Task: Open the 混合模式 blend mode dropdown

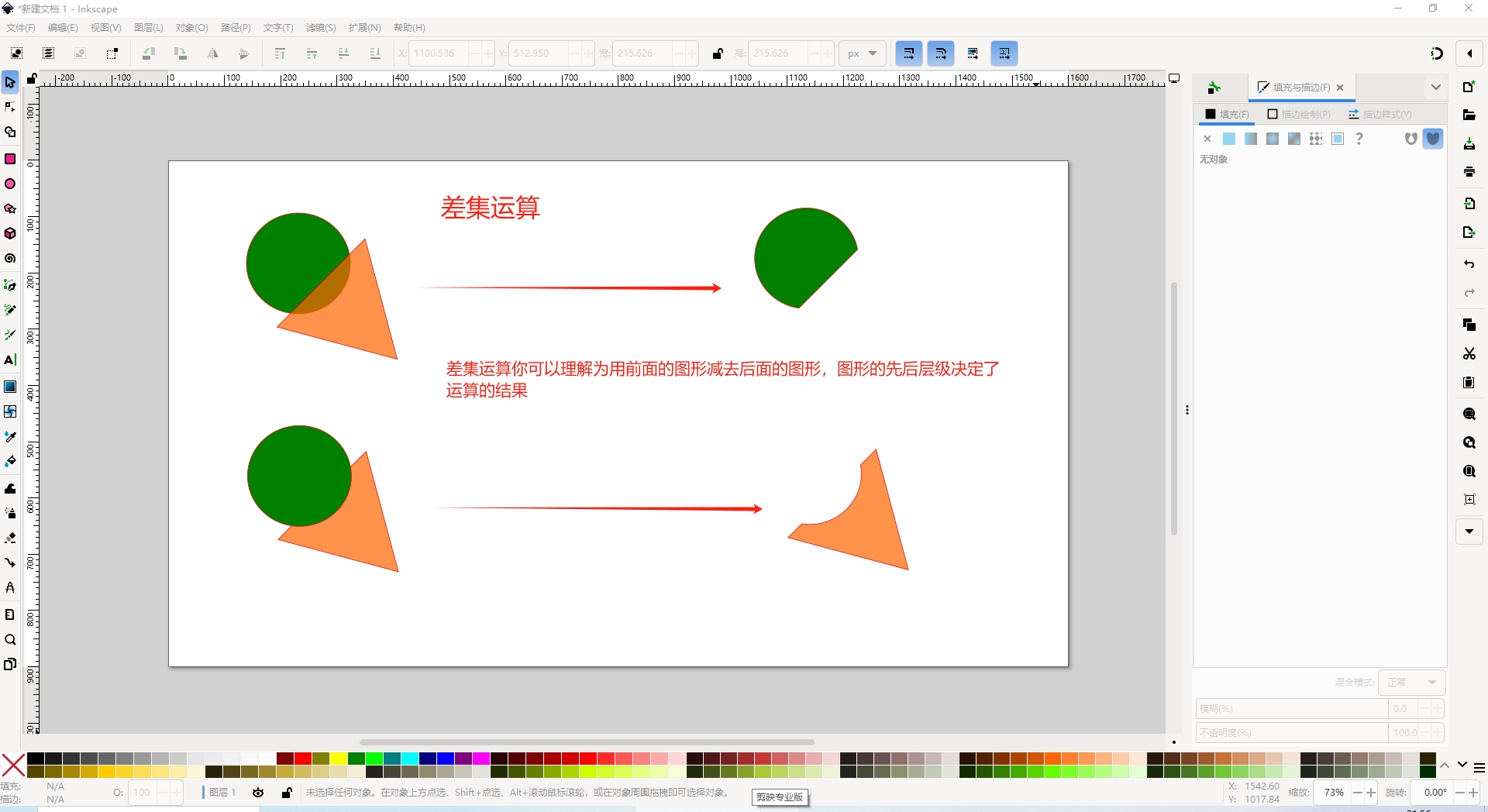Action: click(1411, 683)
